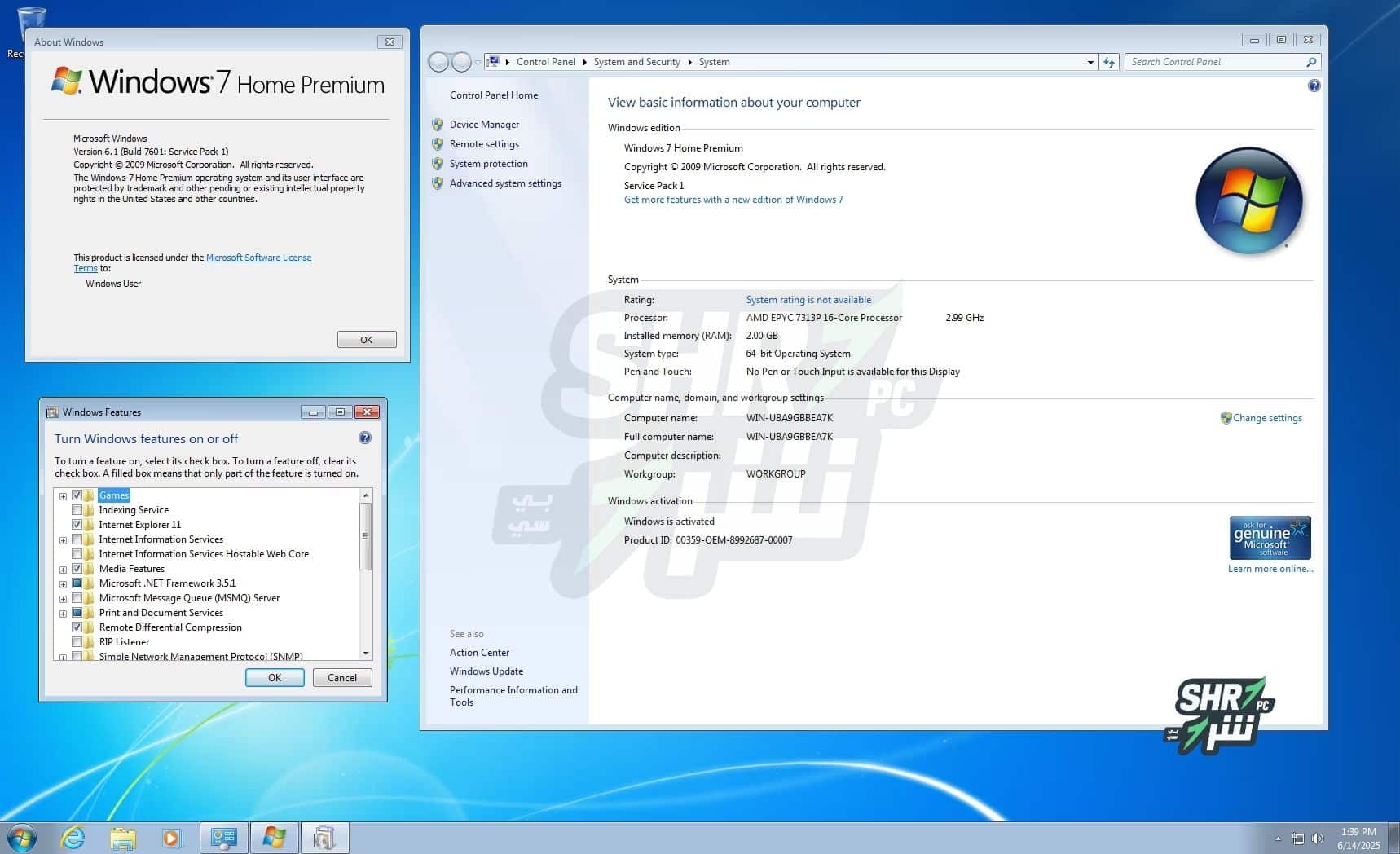Open Device Manager from the sidebar
The height and width of the screenshot is (854, 1400).
pyautogui.click(x=484, y=125)
